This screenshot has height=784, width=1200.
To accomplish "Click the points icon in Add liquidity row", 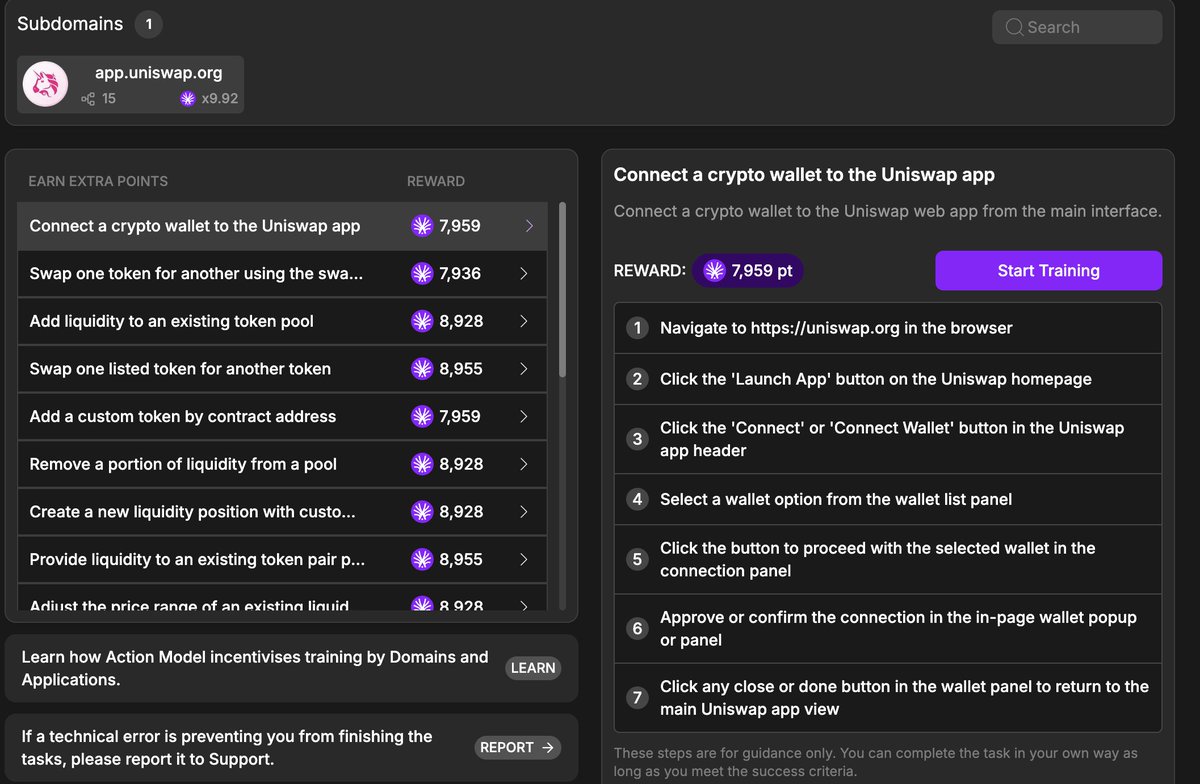I will pyautogui.click(x=422, y=321).
